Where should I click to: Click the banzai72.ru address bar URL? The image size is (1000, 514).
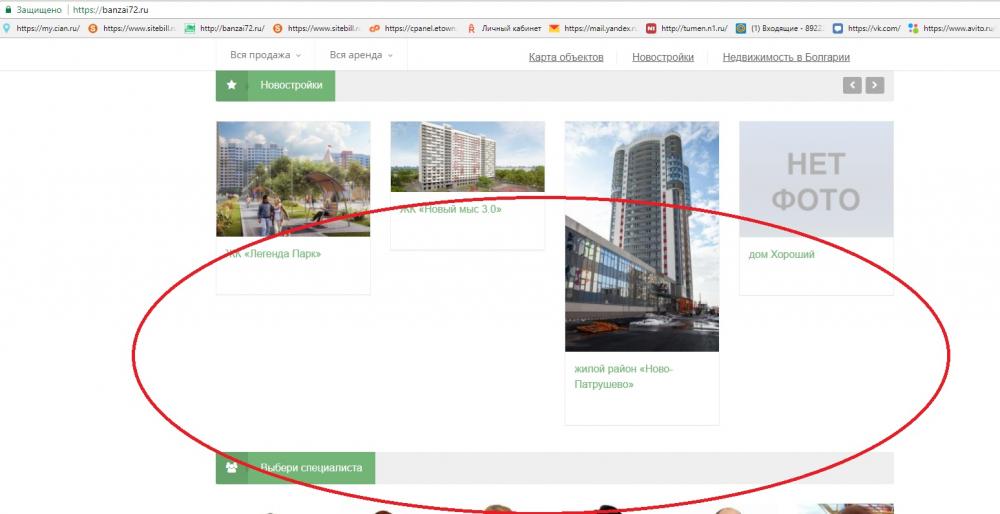111,10
